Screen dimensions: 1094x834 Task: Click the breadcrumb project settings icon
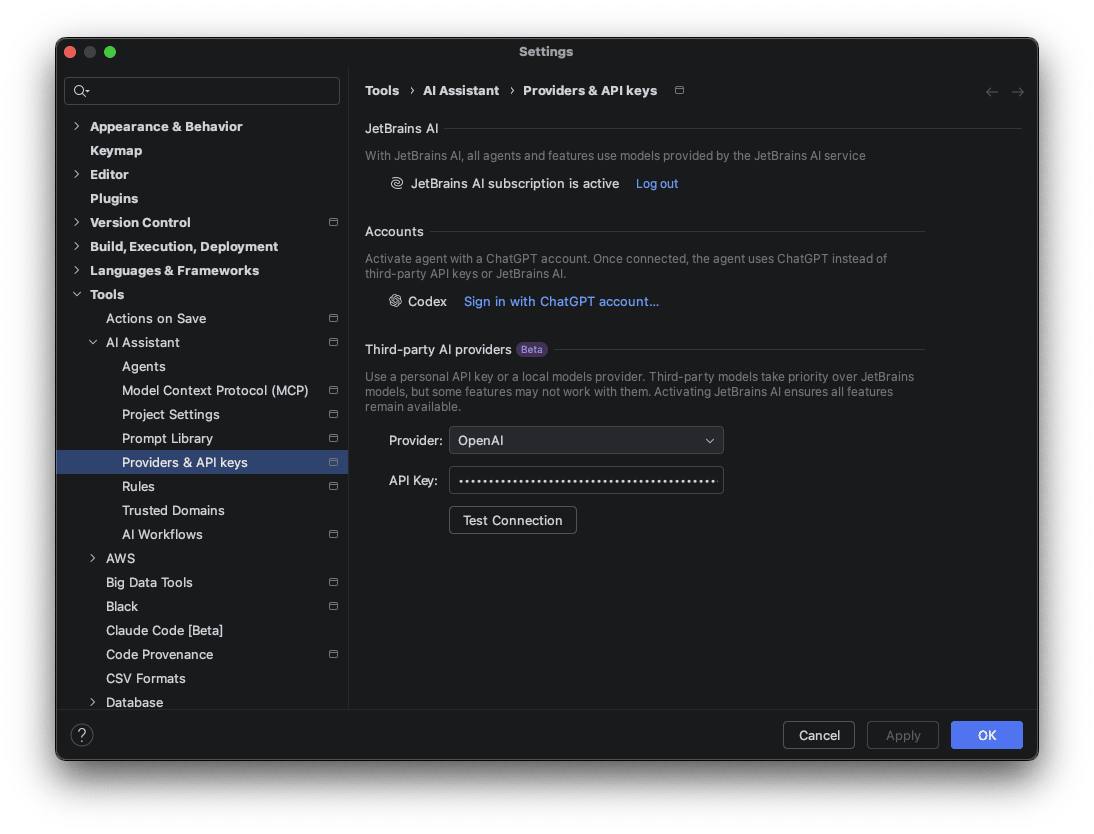coord(680,90)
